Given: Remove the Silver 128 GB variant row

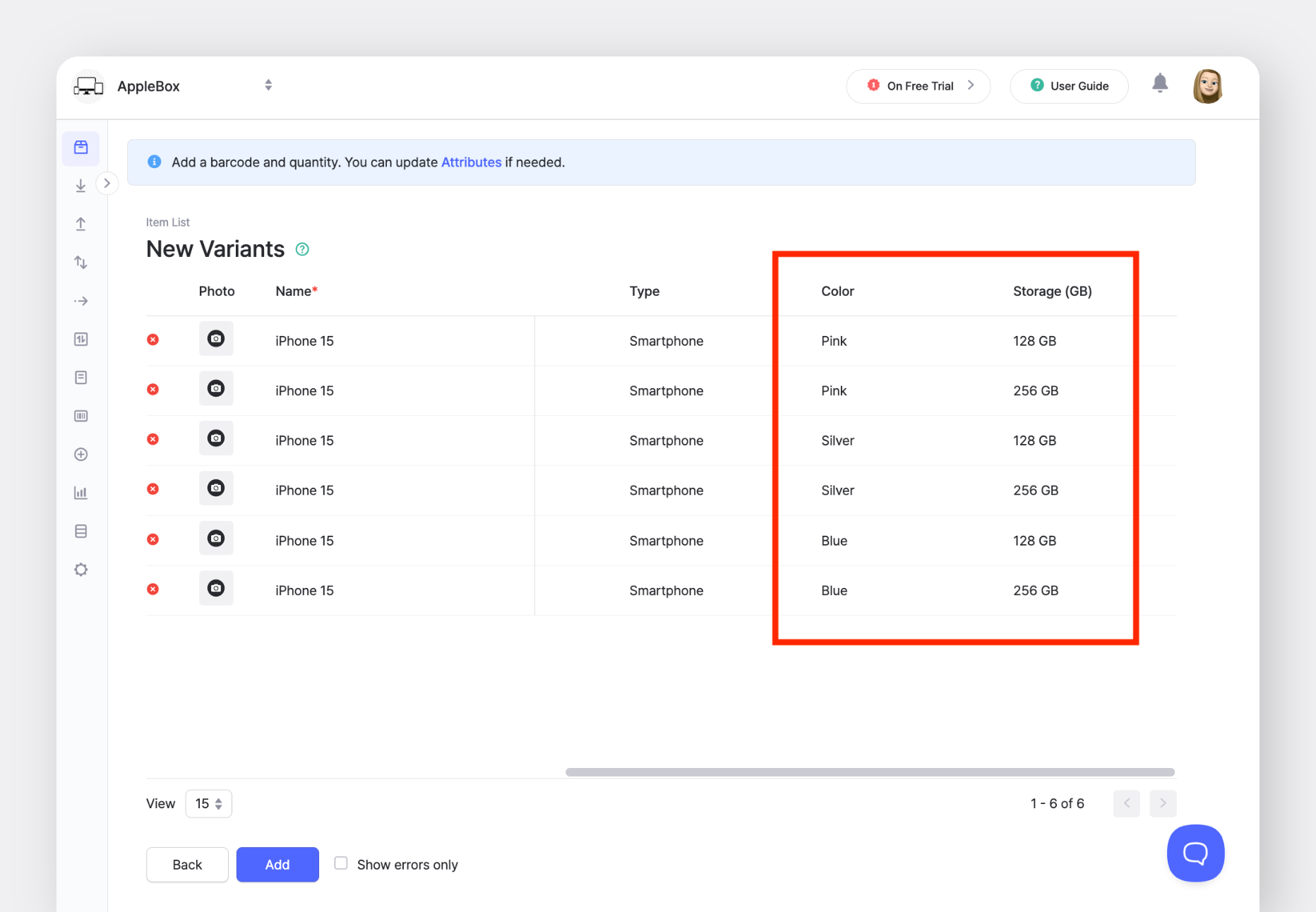Looking at the screenshot, I should (152, 440).
